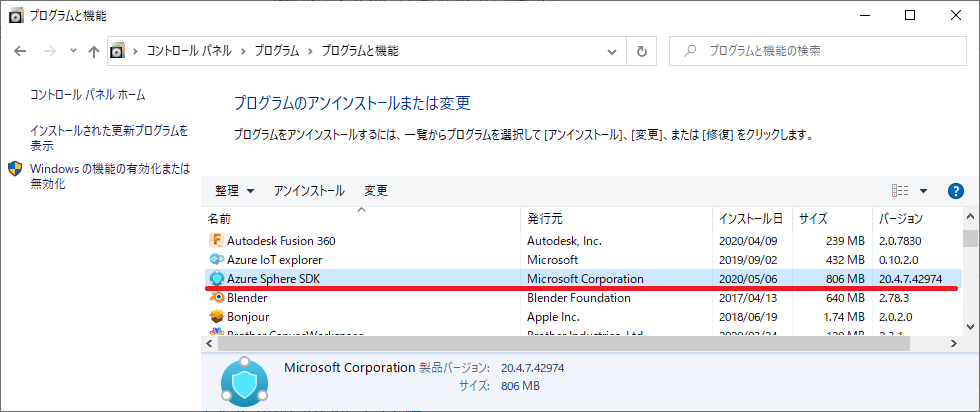
Task: Click コントロール パネル breadcrumb
Action: [x=189, y=51]
